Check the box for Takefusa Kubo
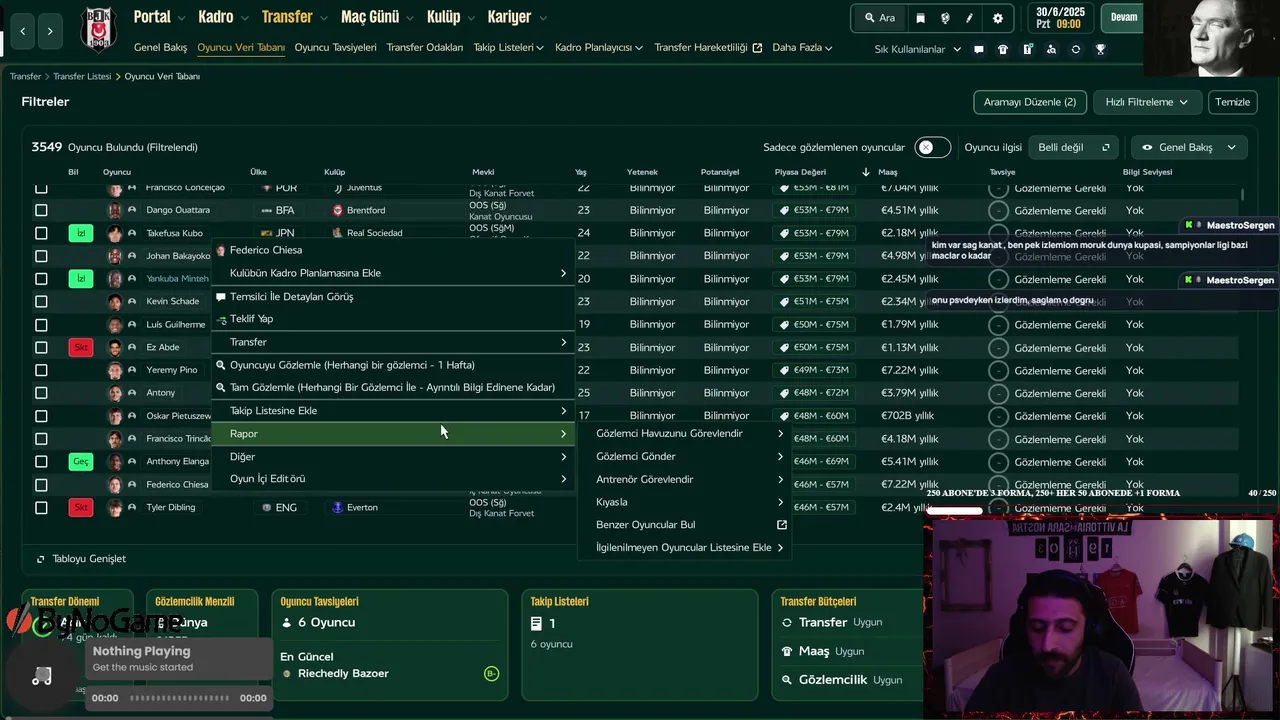This screenshot has width=1280, height=720. (x=41, y=233)
